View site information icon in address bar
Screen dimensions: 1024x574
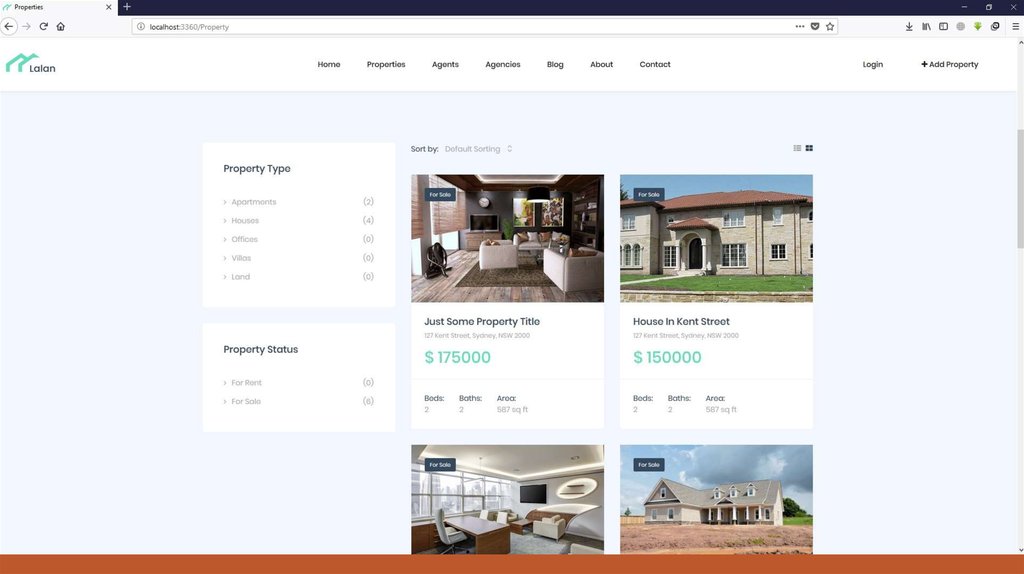point(140,27)
